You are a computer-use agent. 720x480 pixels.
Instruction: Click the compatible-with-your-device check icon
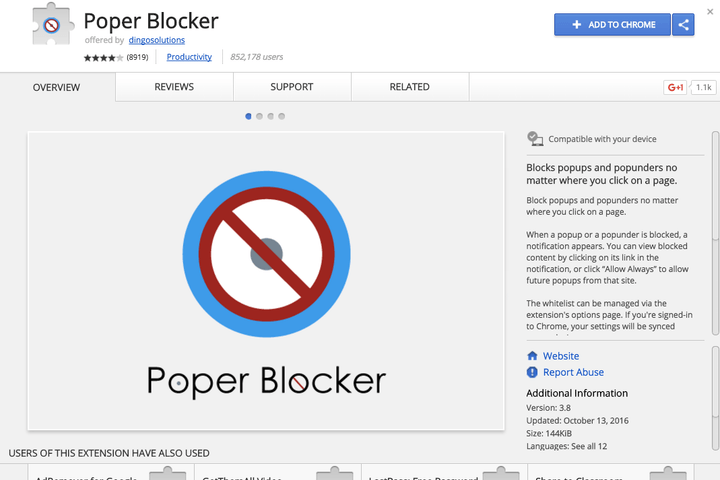coord(535,138)
